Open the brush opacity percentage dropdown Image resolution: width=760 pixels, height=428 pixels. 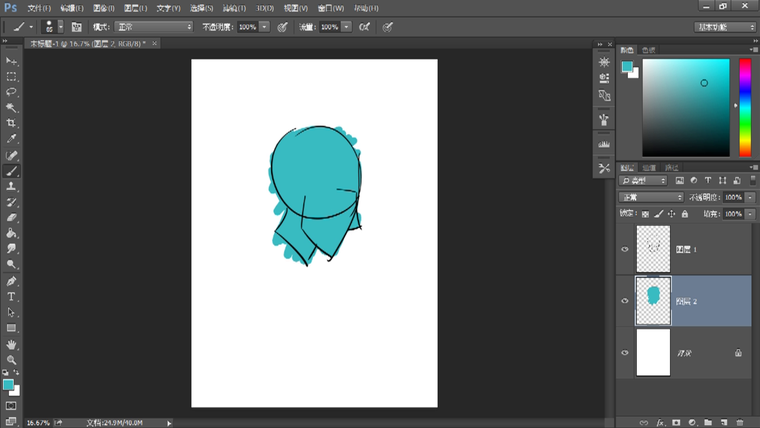(x=264, y=27)
